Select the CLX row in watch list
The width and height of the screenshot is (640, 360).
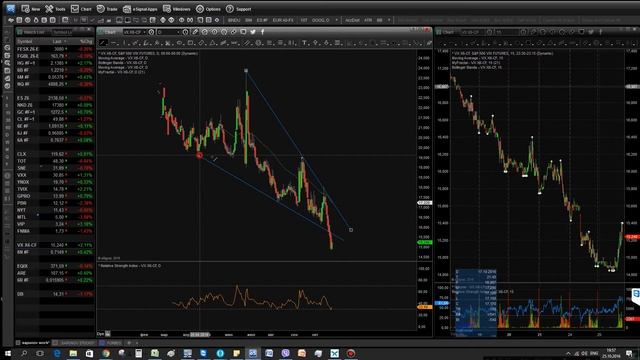pos(55,154)
